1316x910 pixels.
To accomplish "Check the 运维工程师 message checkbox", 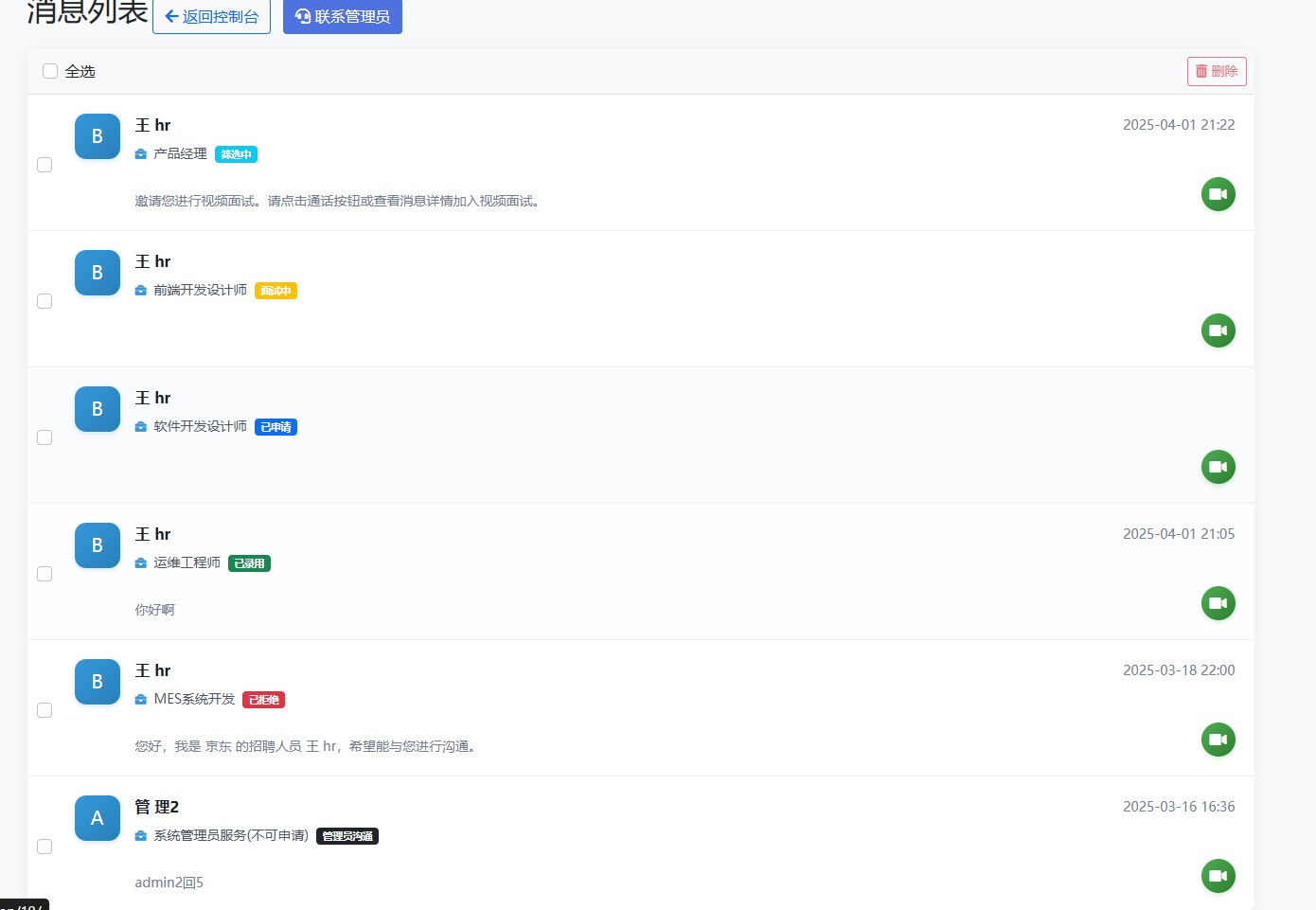I will point(44,574).
